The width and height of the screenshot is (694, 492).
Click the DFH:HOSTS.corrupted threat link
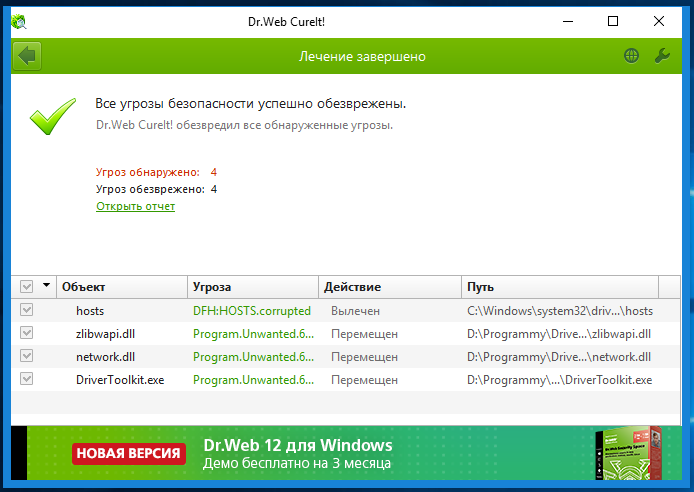(252, 311)
